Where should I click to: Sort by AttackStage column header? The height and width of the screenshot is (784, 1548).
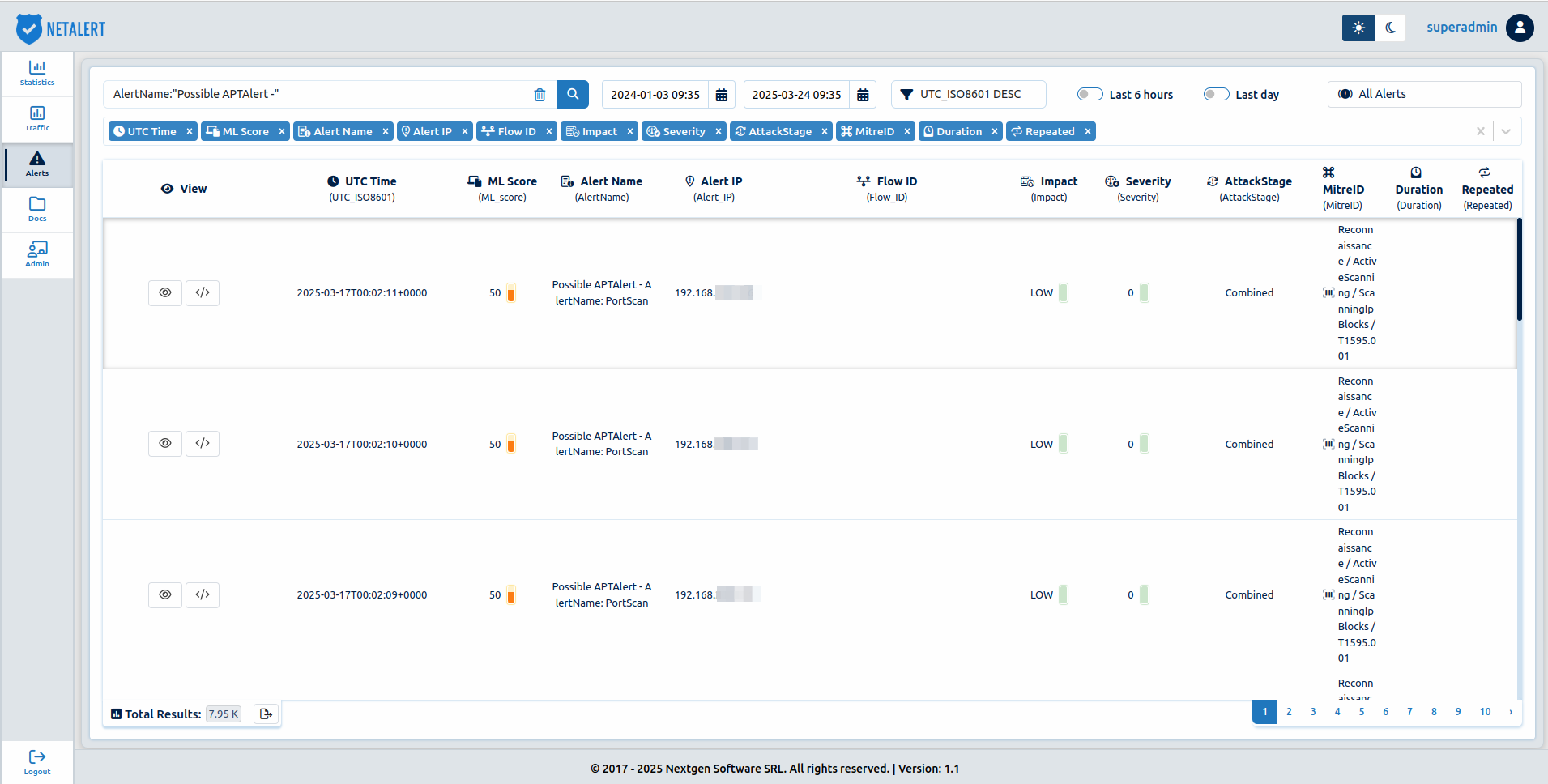(x=1249, y=189)
